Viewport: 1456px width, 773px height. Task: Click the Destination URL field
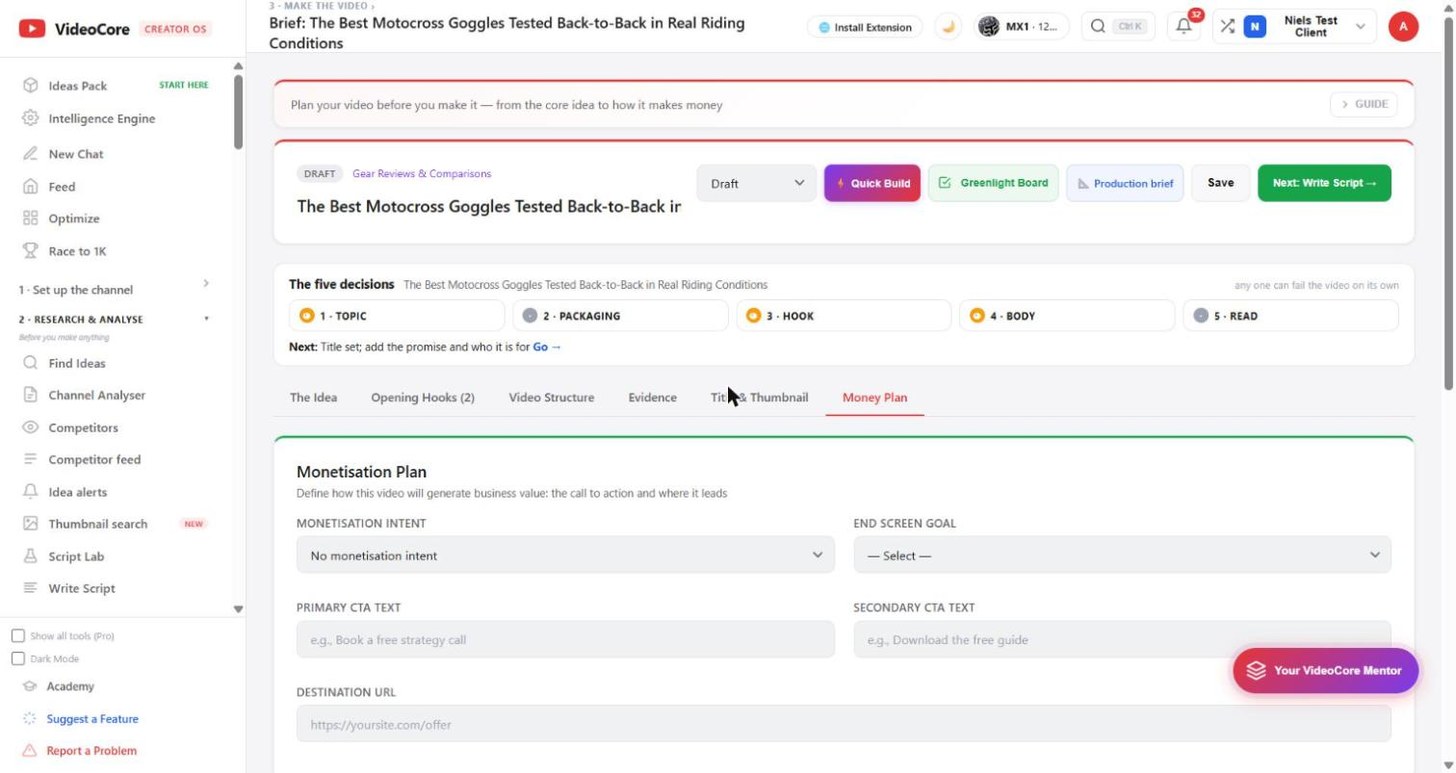[x=843, y=724]
